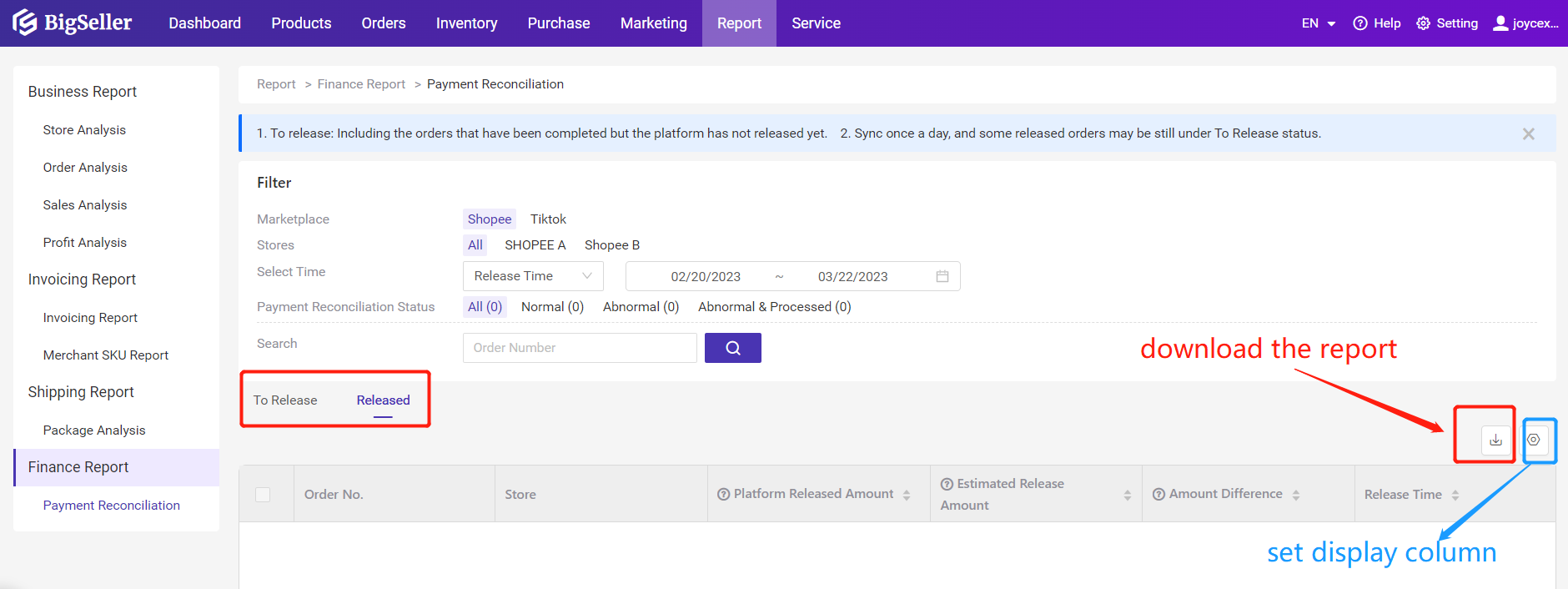
Task: Click the download report icon
Action: click(x=1495, y=440)
